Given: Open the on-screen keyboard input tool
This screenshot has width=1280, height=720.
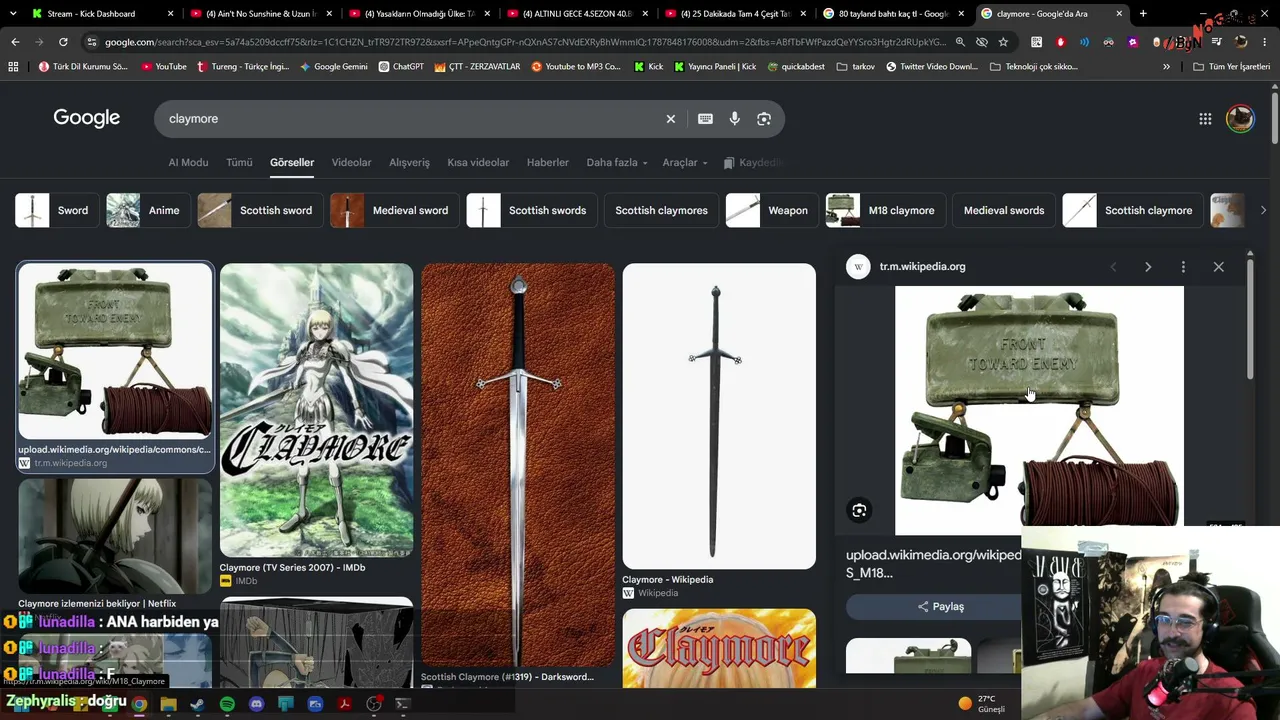Looking at the screenshot, I should tap(705, 119).
